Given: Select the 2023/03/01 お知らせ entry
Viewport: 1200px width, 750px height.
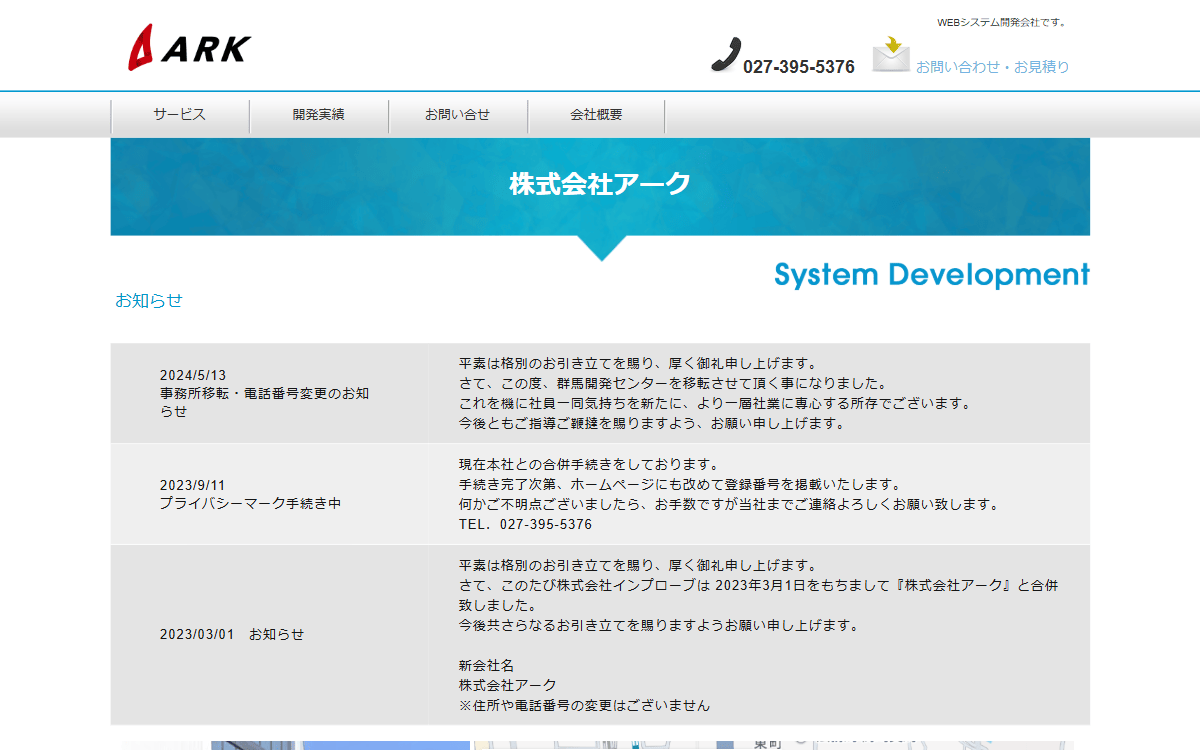Looking at the screenshot, I should pyautogui.click(x=232, y=634).
